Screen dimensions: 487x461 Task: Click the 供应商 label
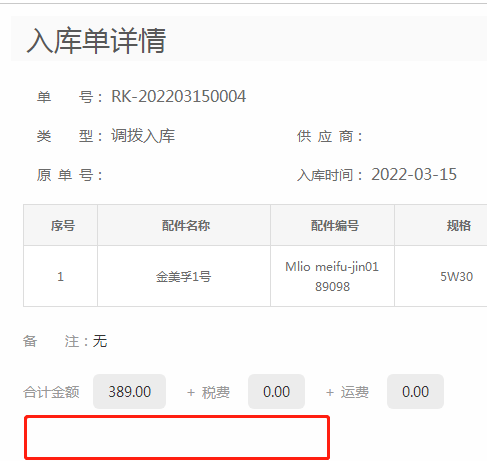pos(329,136)
